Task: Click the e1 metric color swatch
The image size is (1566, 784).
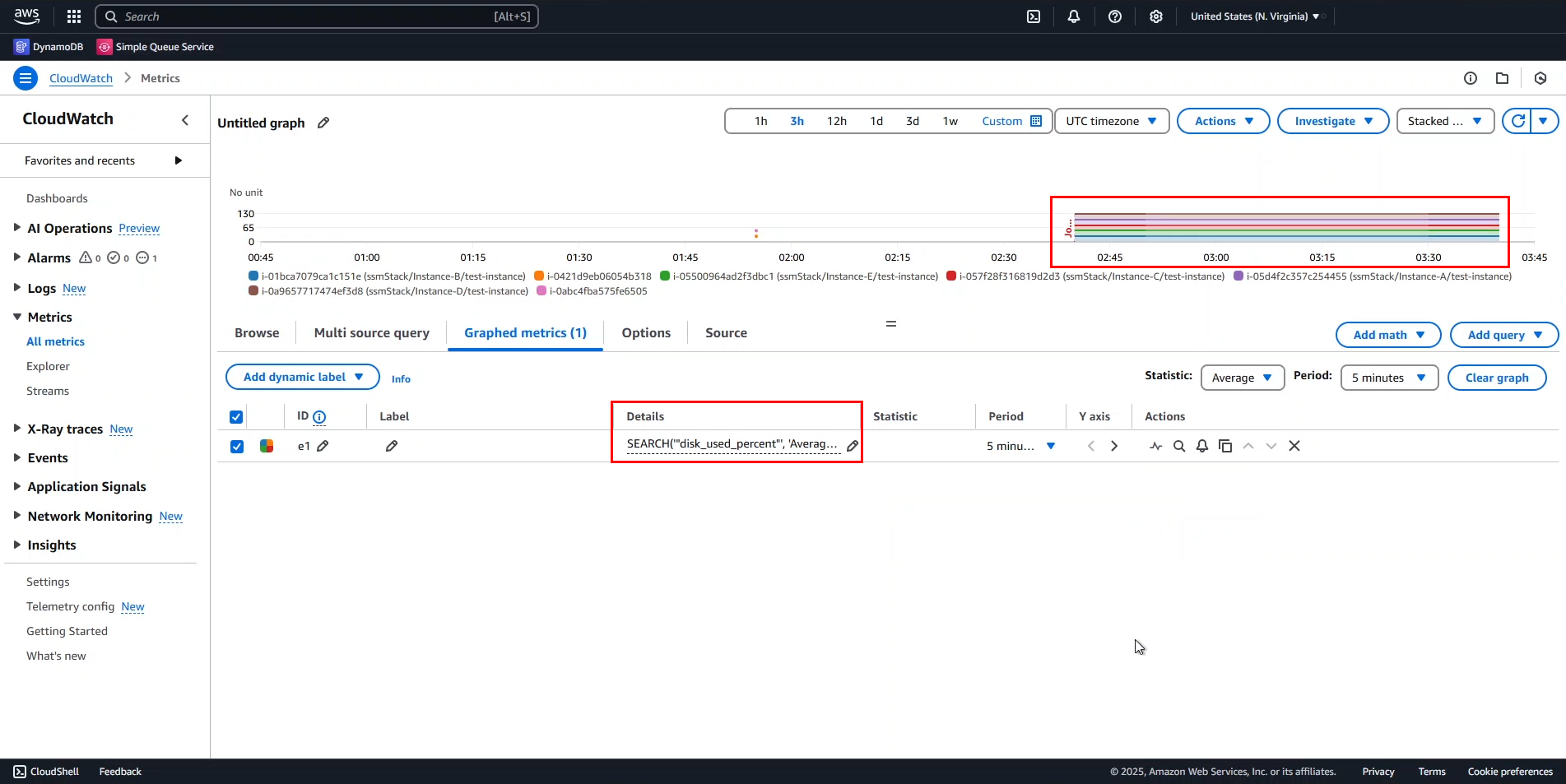Action: point(267,446)
